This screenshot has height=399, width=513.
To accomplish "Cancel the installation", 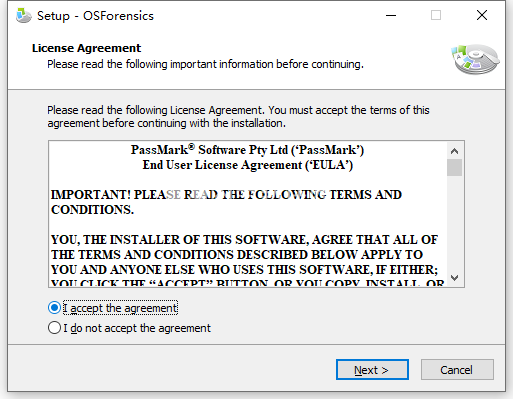I will point(457,370).
